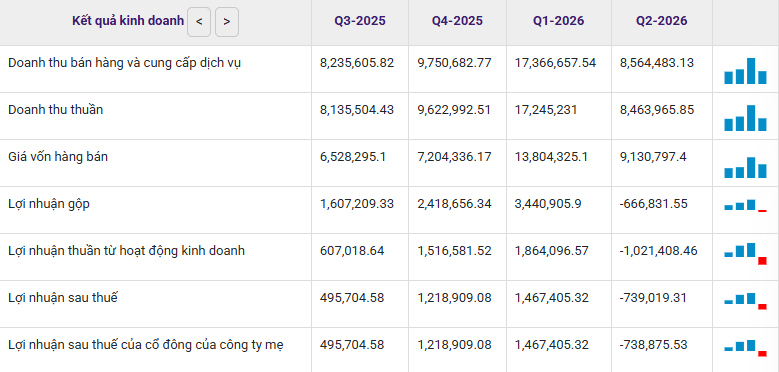Click the row label Doanh thu thuần
Image resolution: width=779 pixels, height=372 pixels.
[x=56, y=110]
